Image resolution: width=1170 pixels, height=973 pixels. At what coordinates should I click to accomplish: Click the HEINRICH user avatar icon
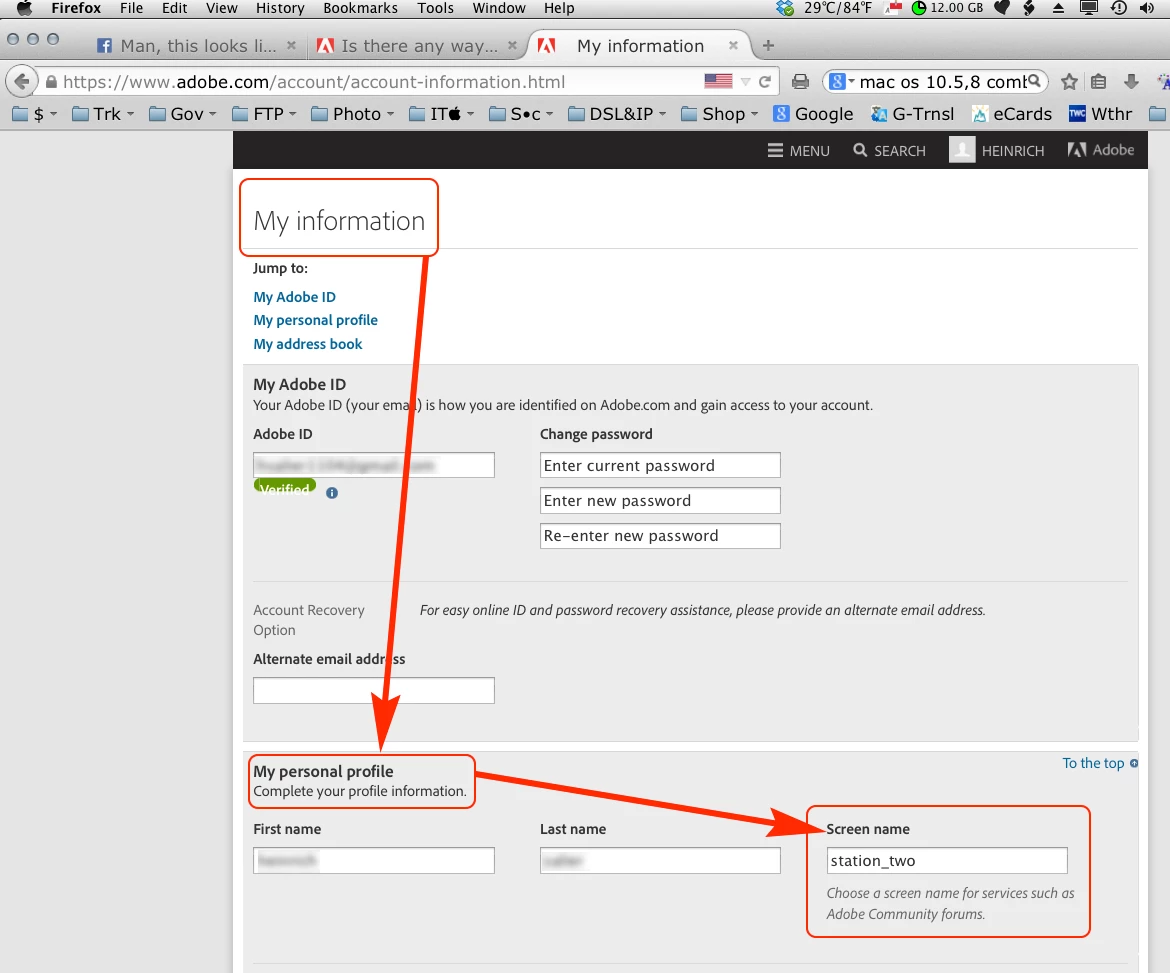(962, 150)
